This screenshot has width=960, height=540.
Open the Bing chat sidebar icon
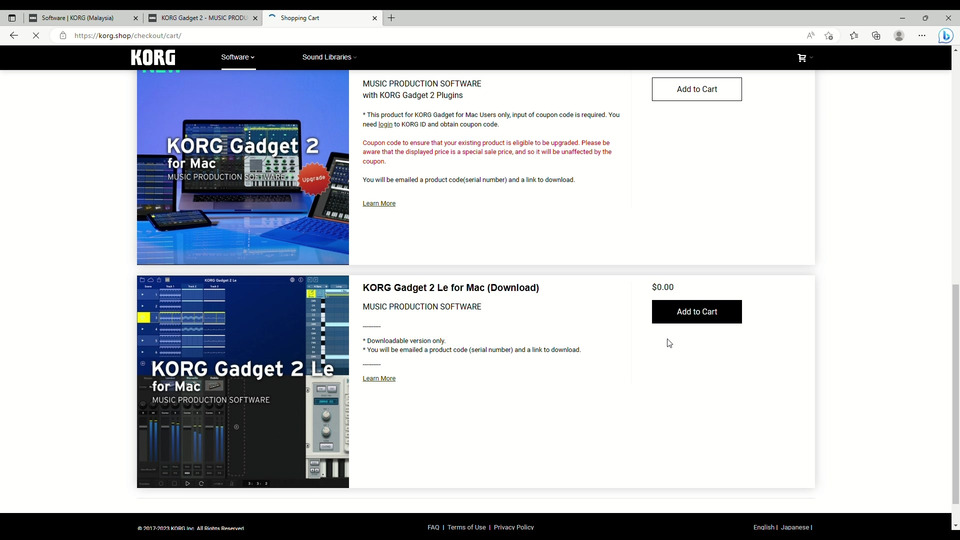945,36
